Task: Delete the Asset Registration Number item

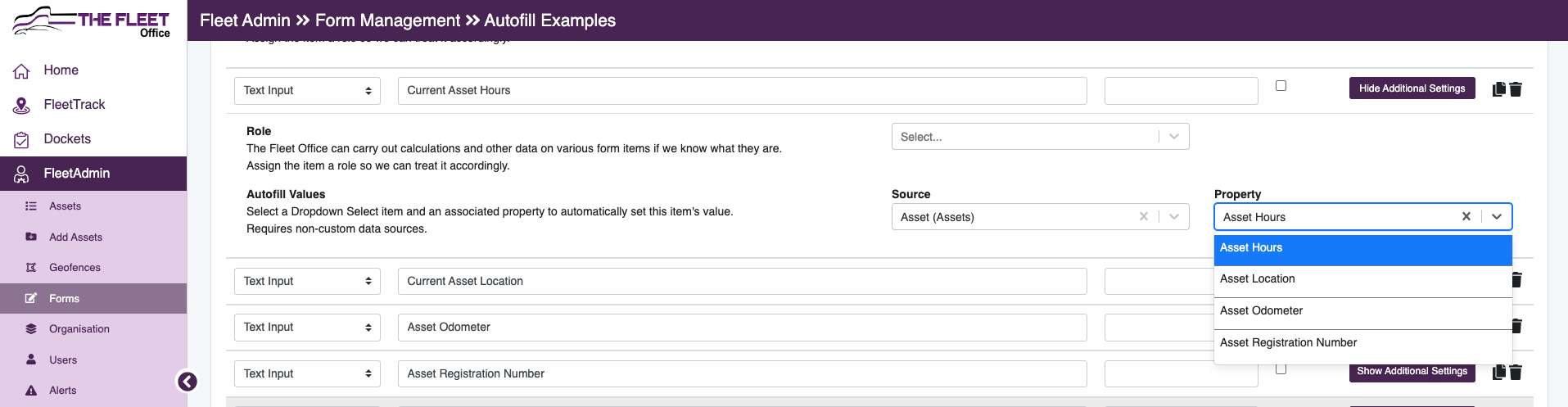Action: click(x=1516, y=373)
